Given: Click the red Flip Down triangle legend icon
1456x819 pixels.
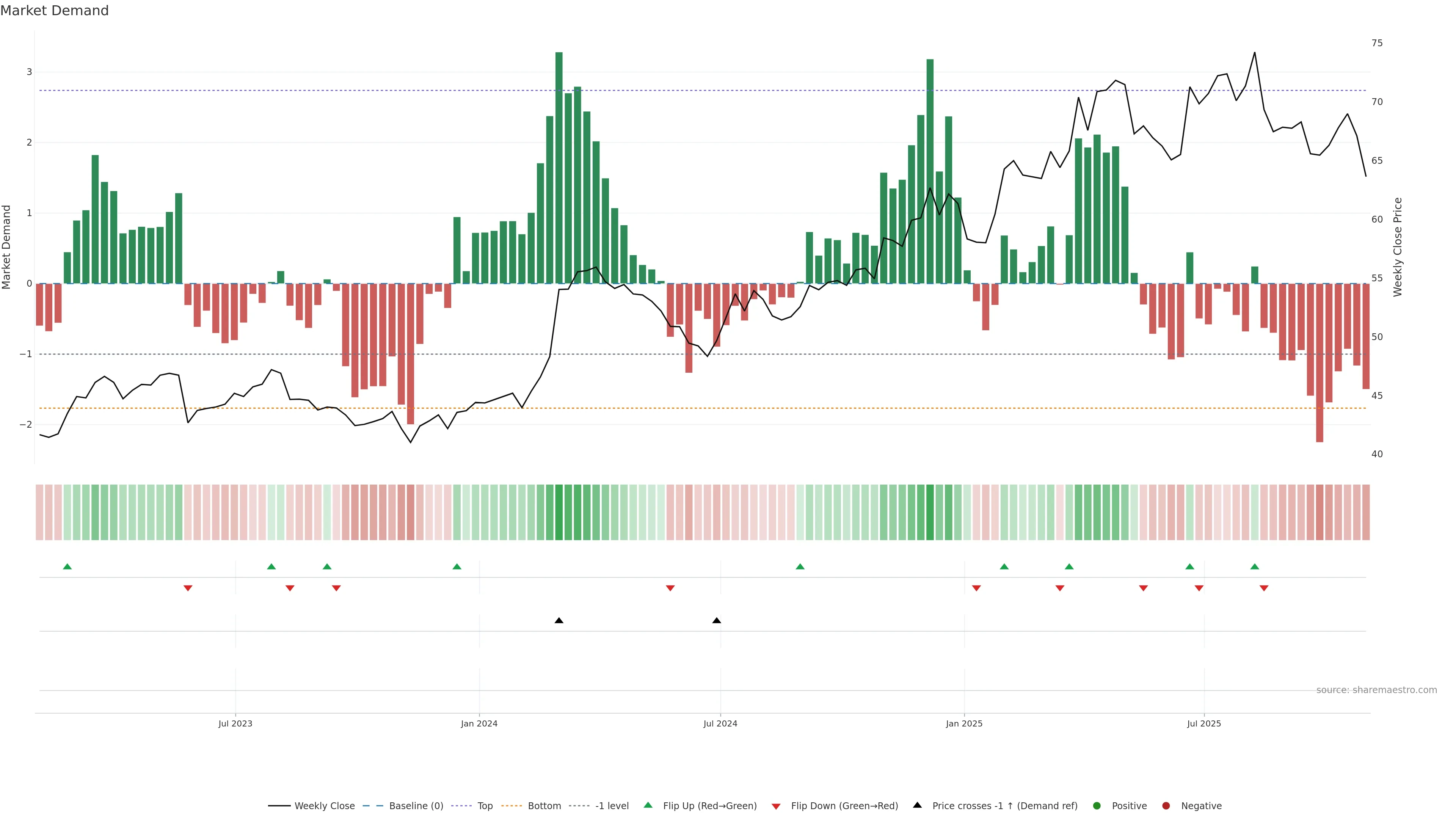Looking at the screenshot, I should pyautogui.click(x=776, y=806).
